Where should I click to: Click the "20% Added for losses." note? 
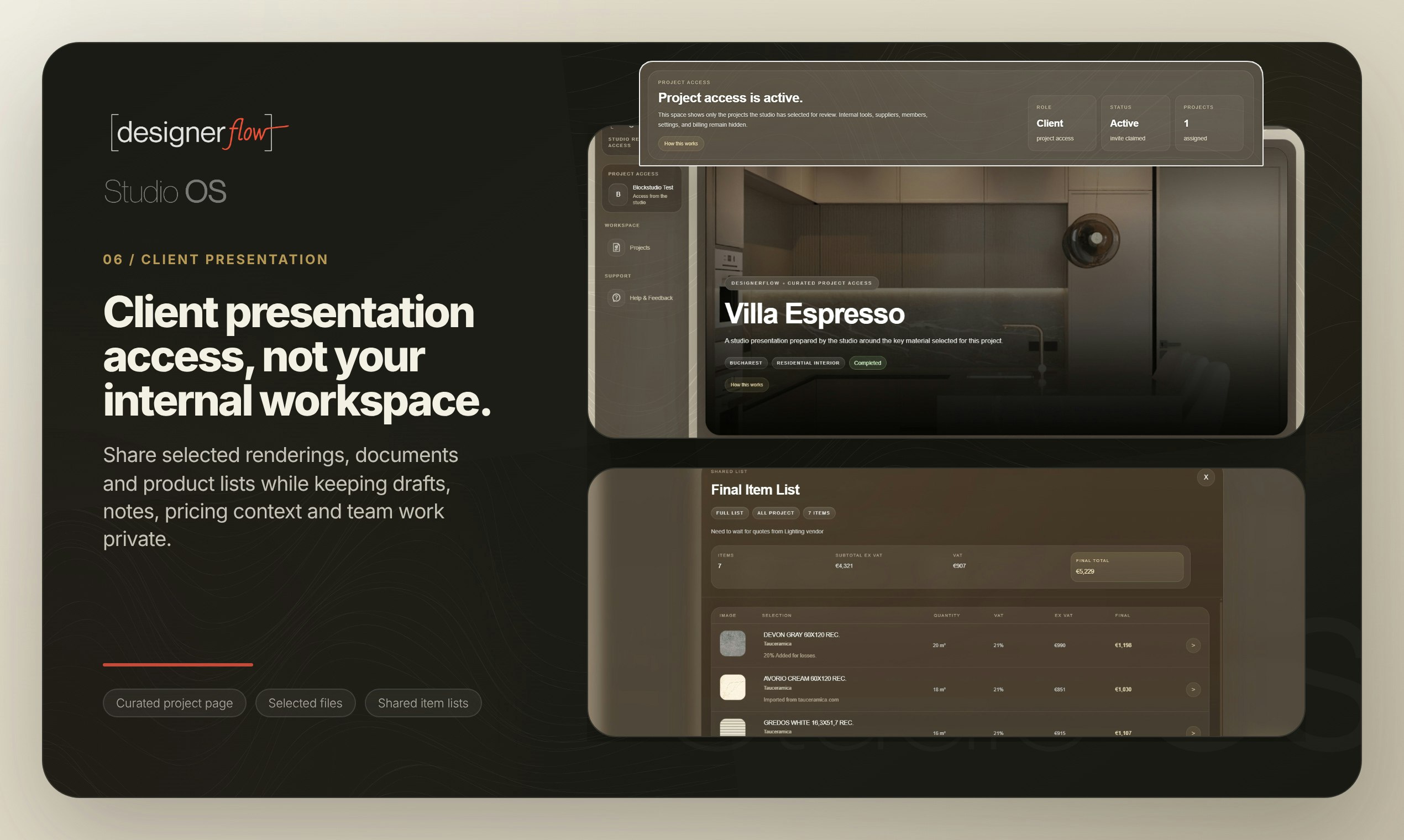tap(790, 655)
